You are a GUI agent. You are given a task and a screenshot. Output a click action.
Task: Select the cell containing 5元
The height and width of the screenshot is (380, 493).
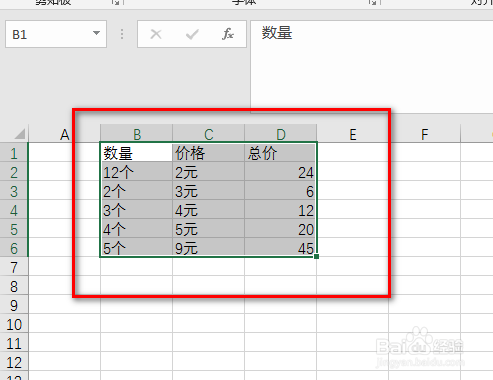pos(208,229)
